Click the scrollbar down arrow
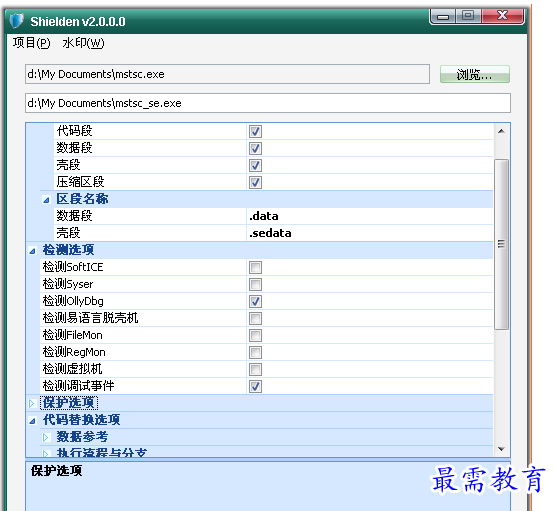 (x=501, y=449)
